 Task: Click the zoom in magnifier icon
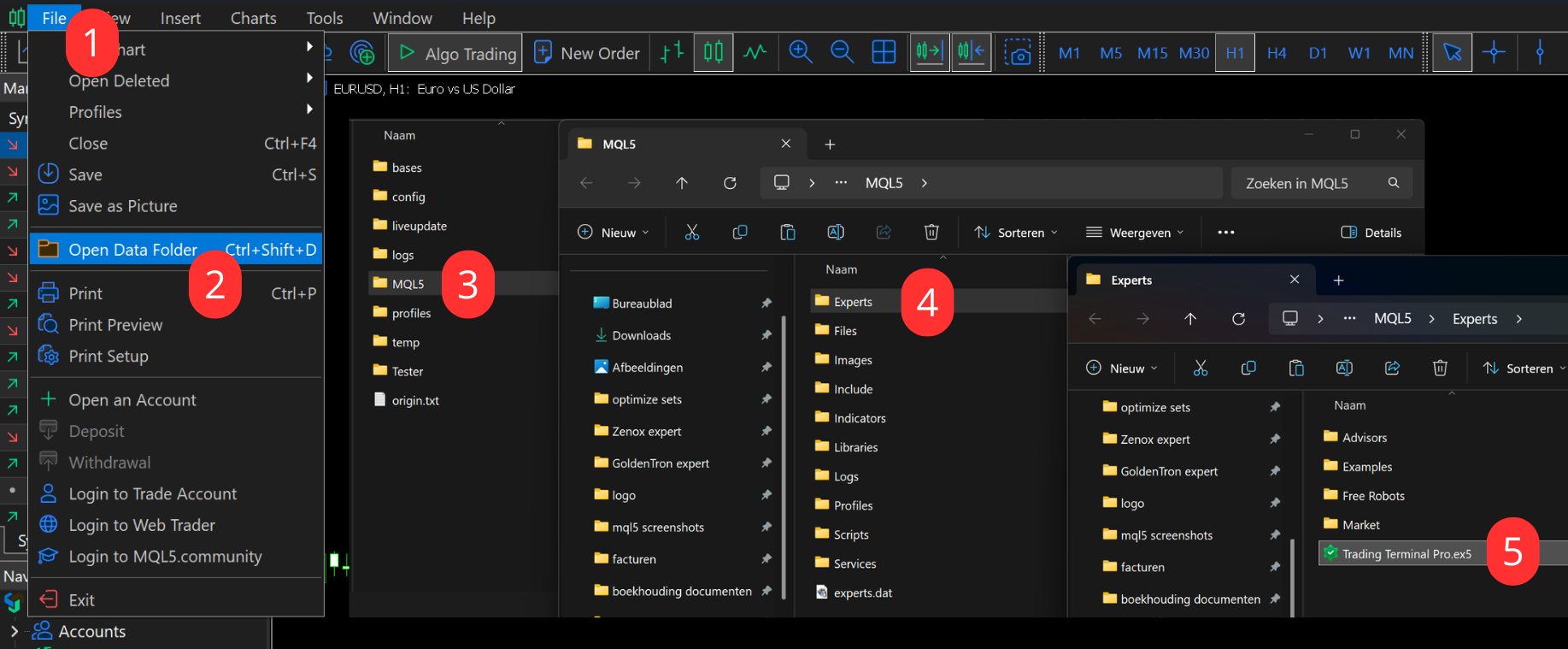click(800, 53)
